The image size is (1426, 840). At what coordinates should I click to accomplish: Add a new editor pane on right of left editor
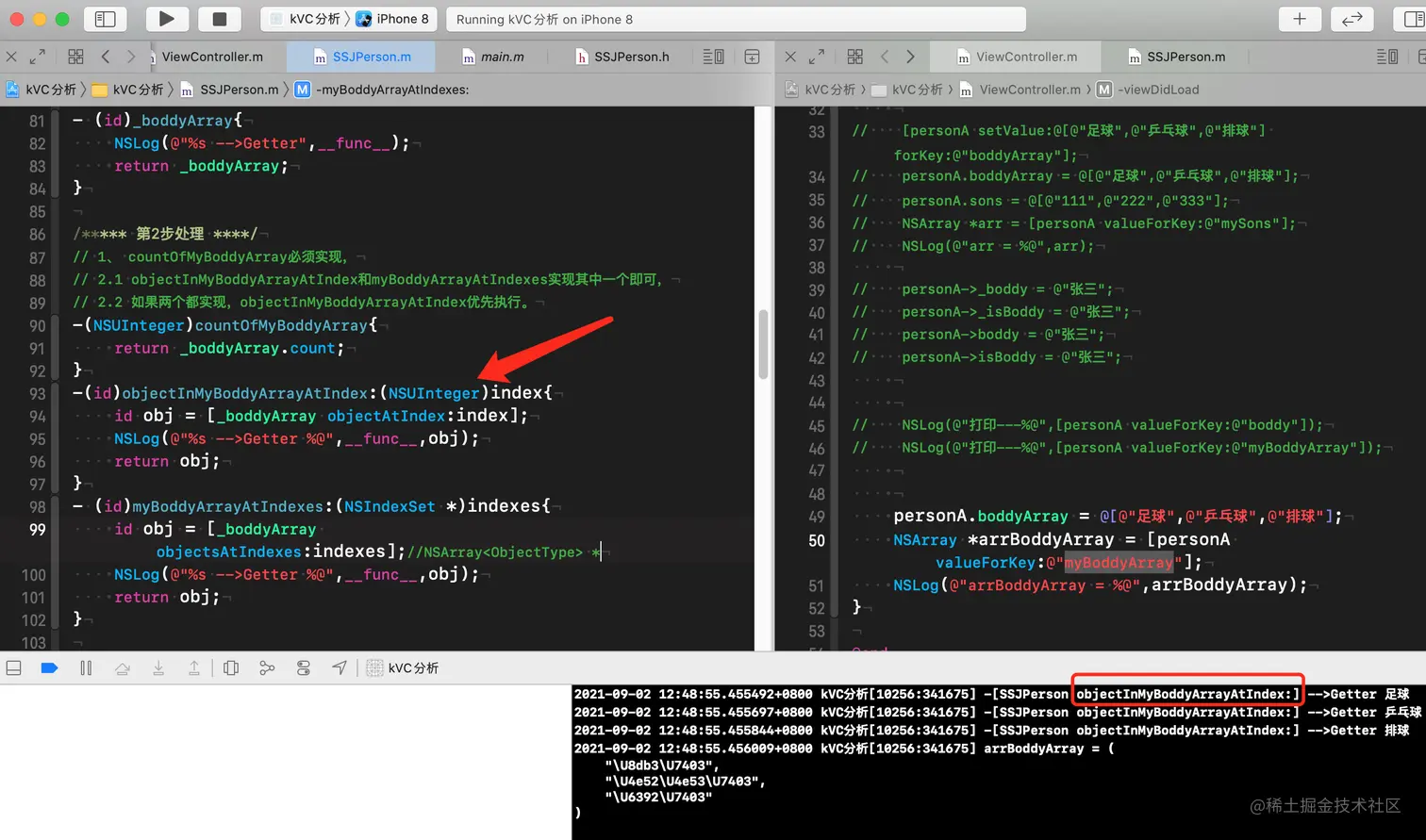point(752,57)
